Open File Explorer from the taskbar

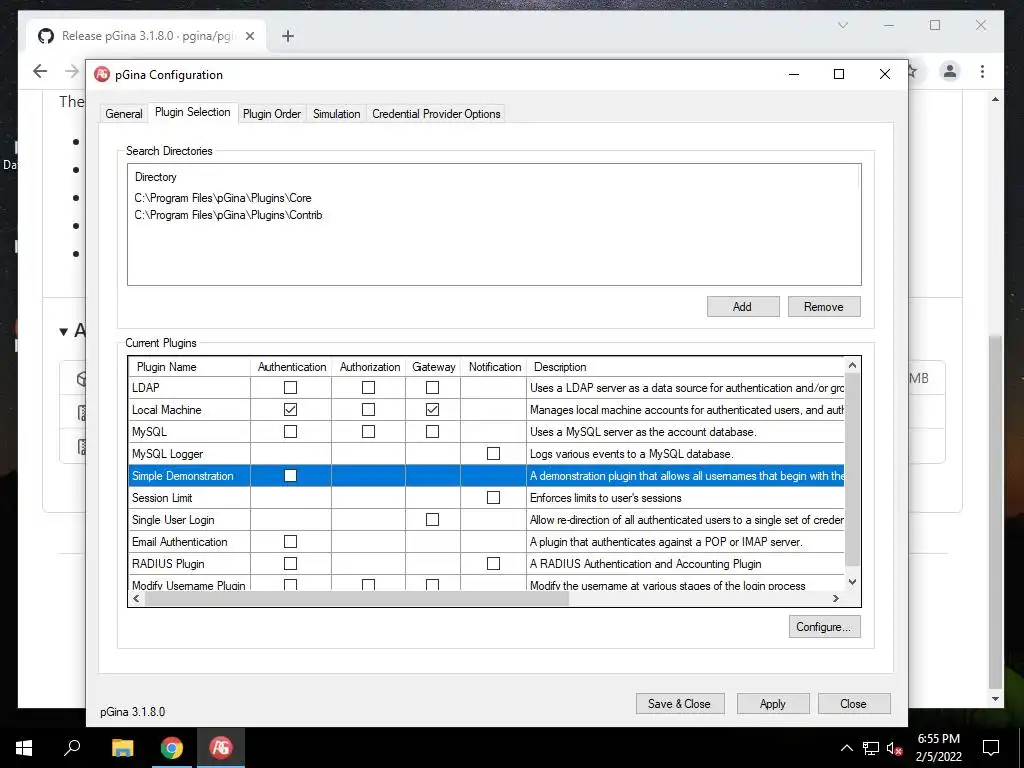[x=122, y=747]
